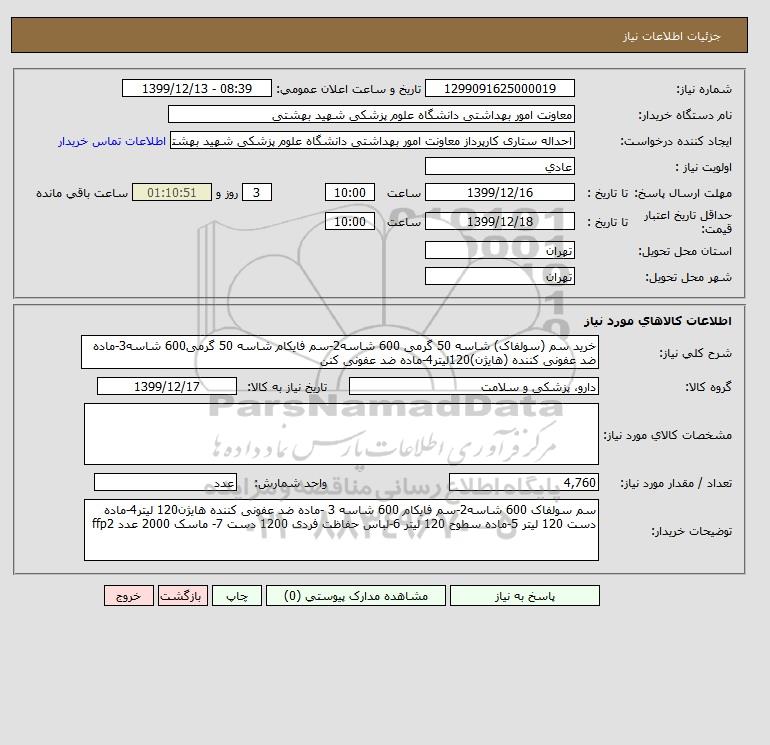
Task: Click the quantity field 4,760
Action: point(523,483)
